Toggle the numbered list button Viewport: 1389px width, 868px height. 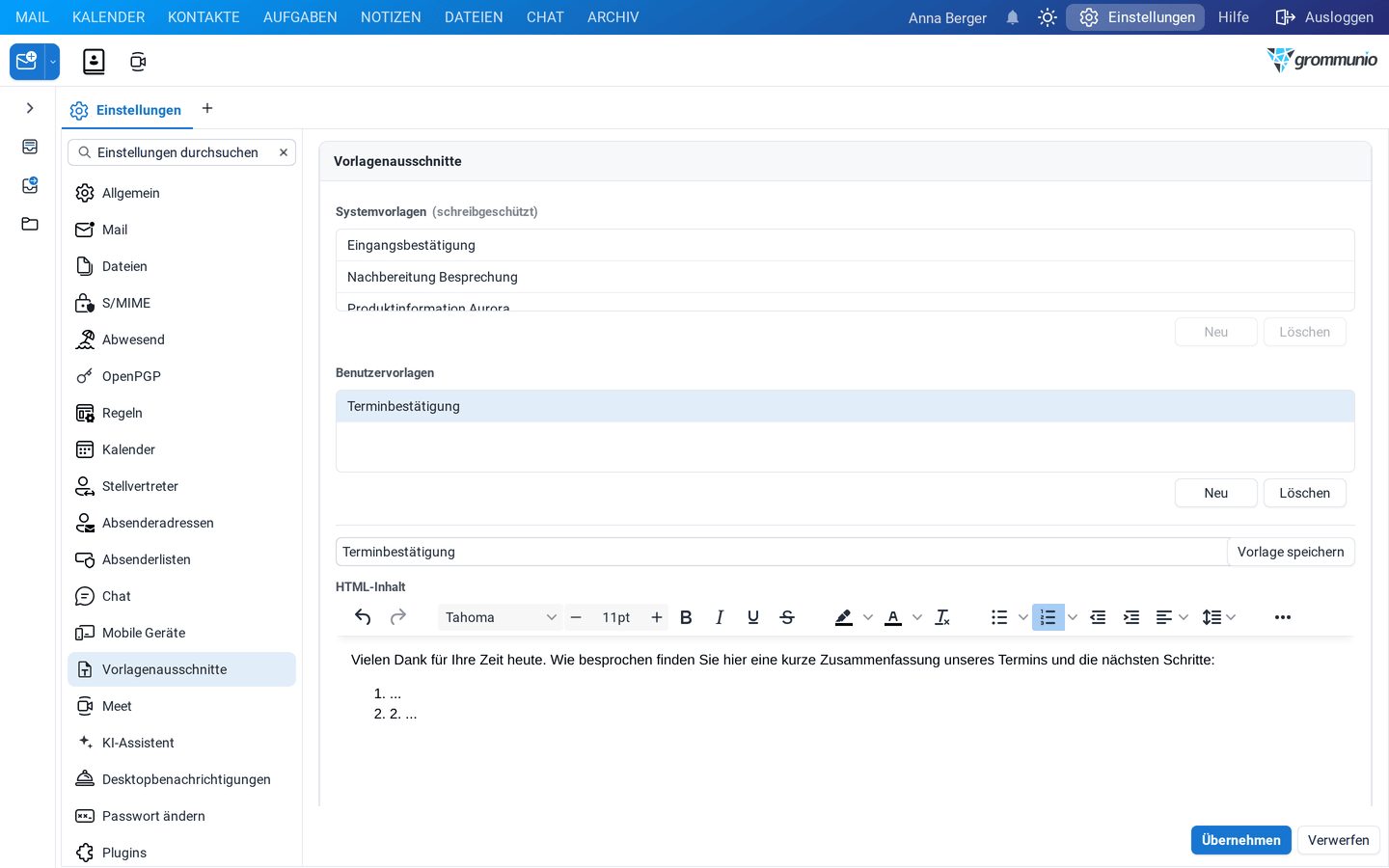(x=1048, y=617)
